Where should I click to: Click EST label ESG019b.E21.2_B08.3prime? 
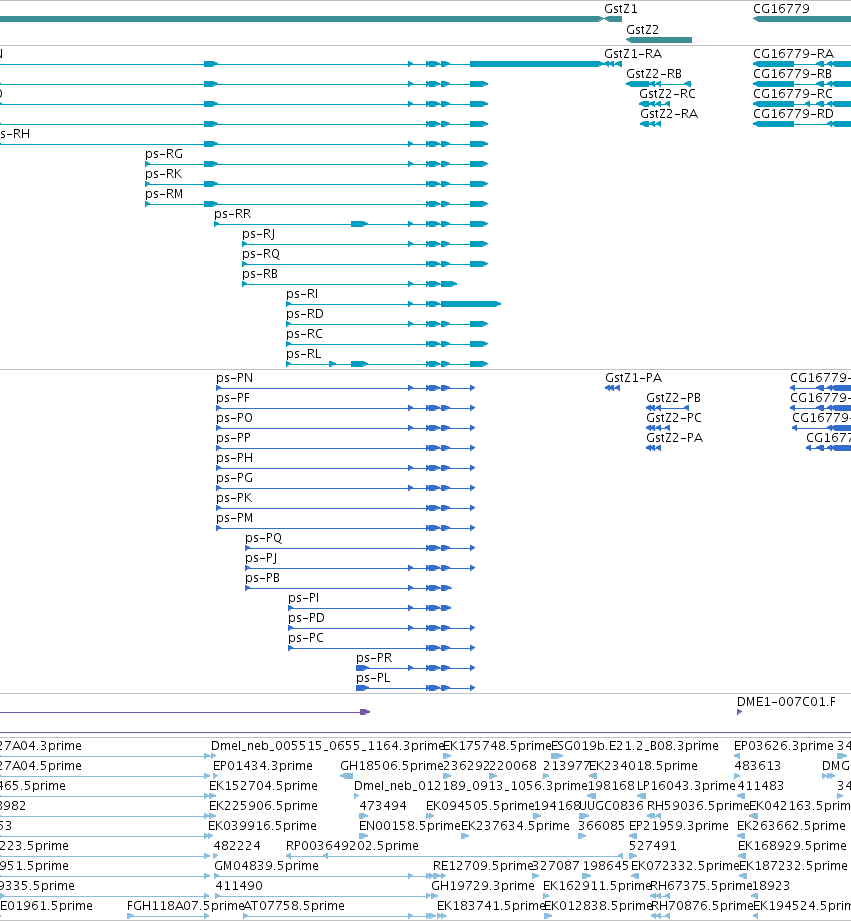pyautogui.click(x=635, y=746)
